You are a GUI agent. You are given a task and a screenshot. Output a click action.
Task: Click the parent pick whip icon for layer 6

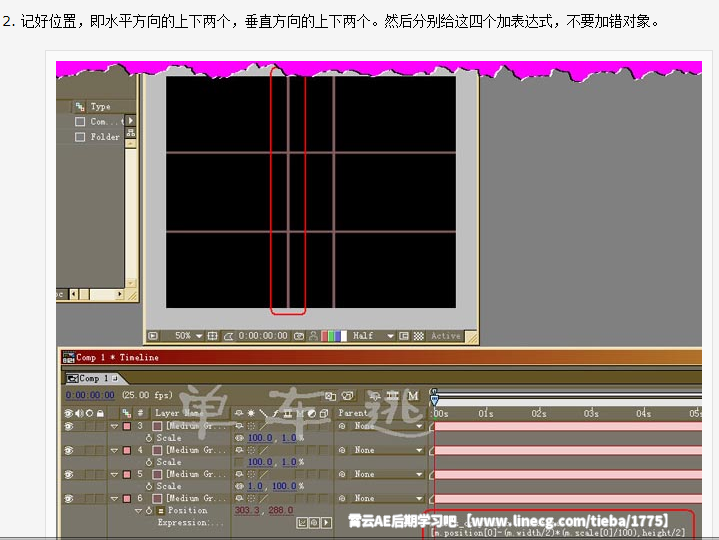[x=342, y=498]
